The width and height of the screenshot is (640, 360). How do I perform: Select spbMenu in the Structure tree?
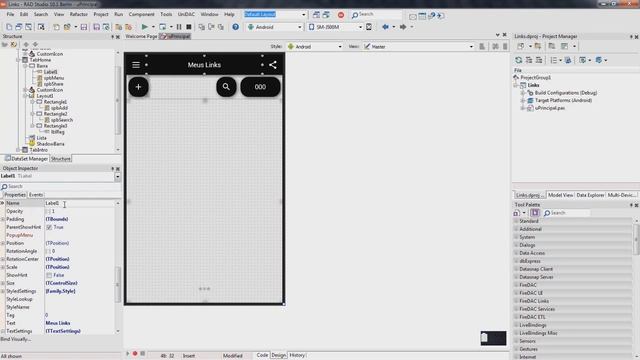pyautogui.click(x=54, y=78)
